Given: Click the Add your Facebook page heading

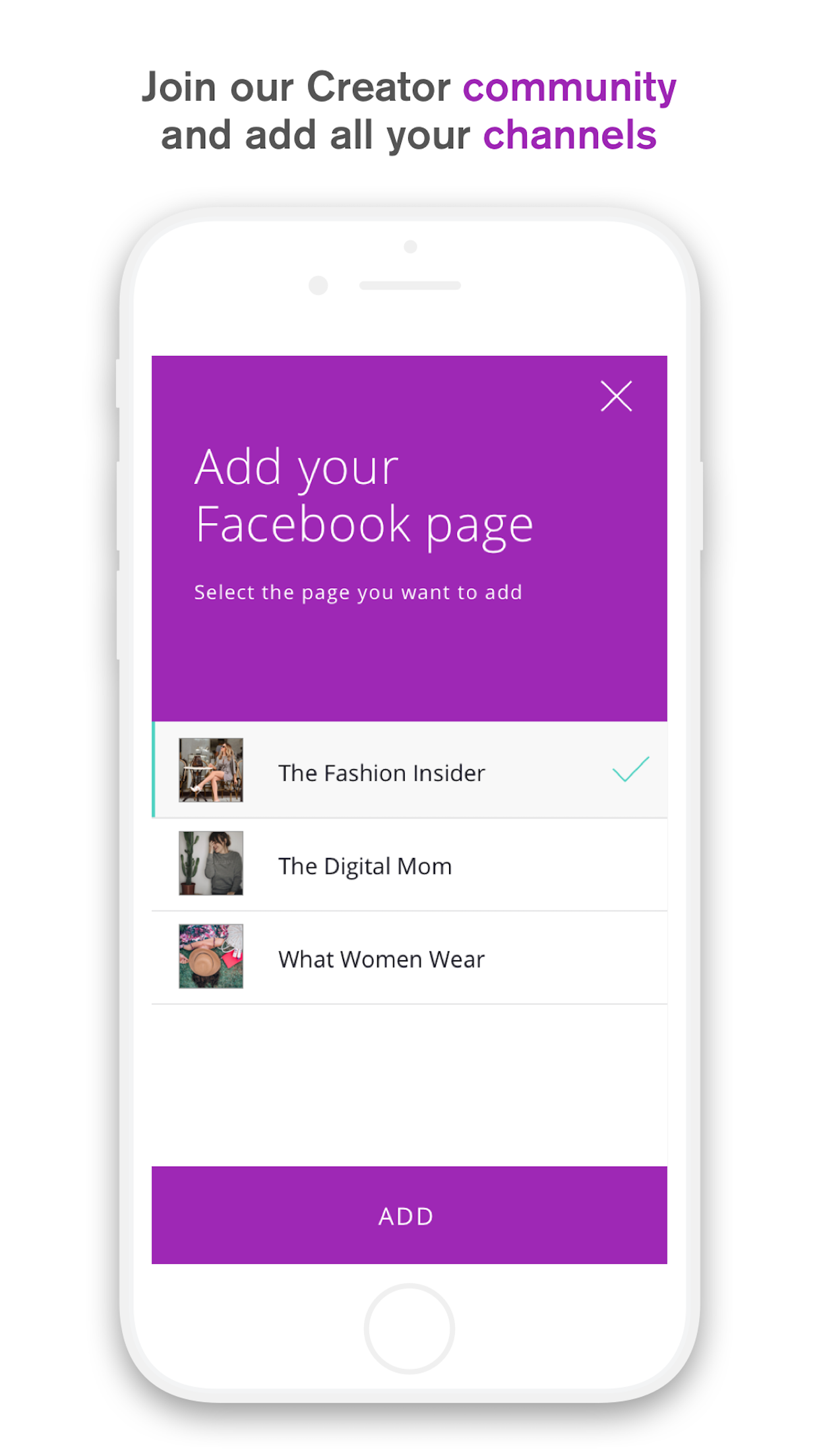Looking at the screenshot, I should 364,496.
